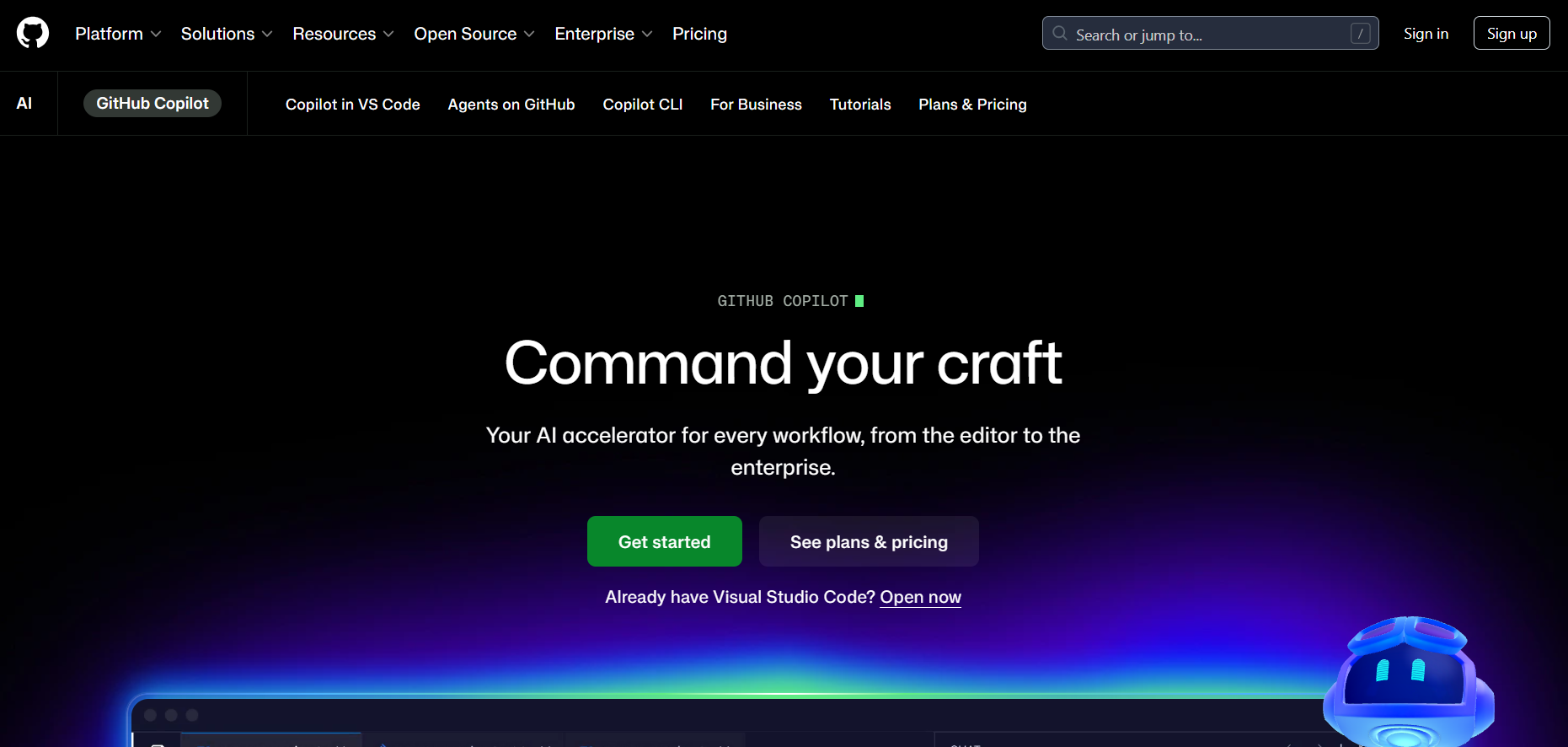Expand the Enterprise menu

pos(603,34)
